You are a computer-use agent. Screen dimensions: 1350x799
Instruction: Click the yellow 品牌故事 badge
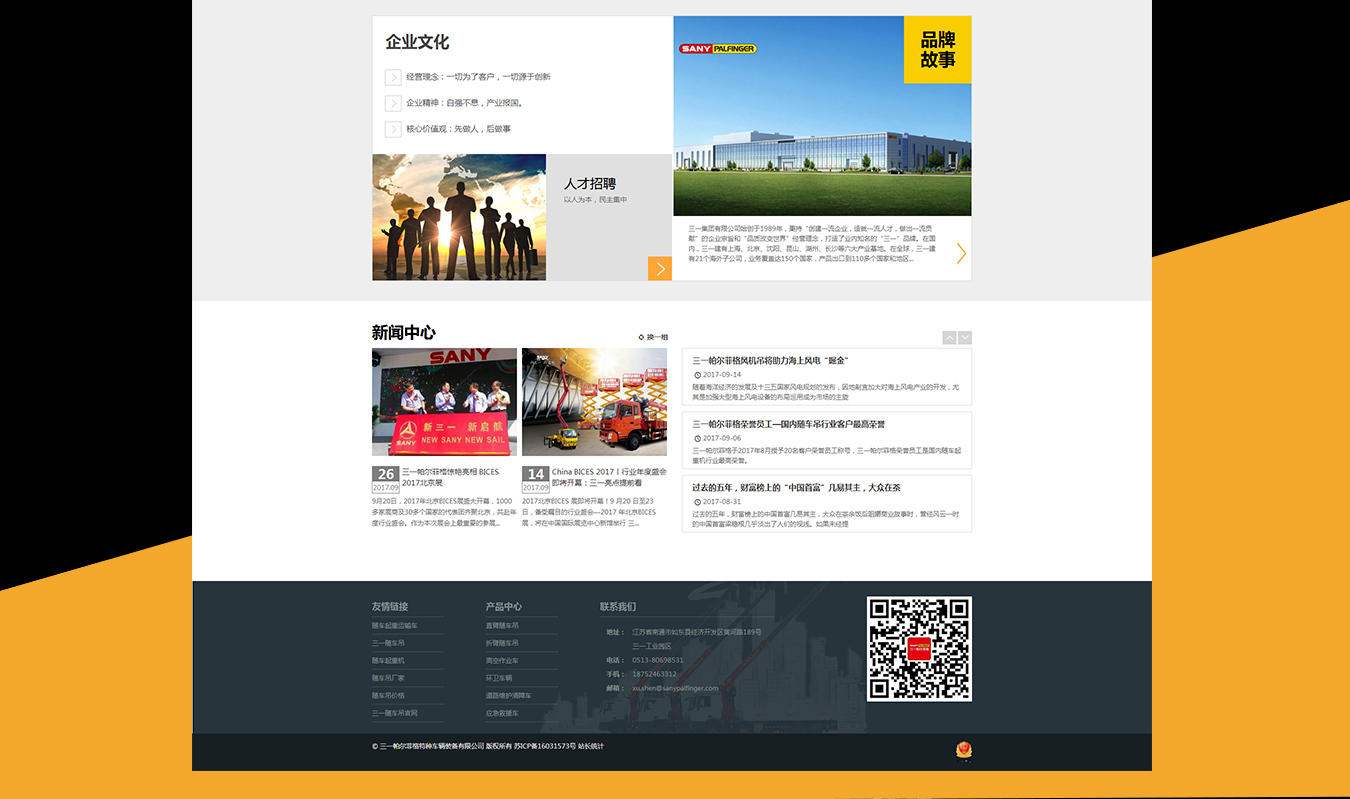(x=937, y=50)
